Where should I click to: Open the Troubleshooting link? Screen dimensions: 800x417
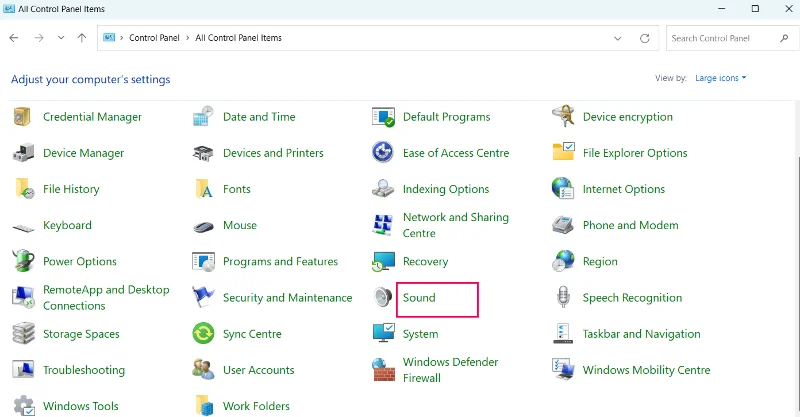pos(84,370)
